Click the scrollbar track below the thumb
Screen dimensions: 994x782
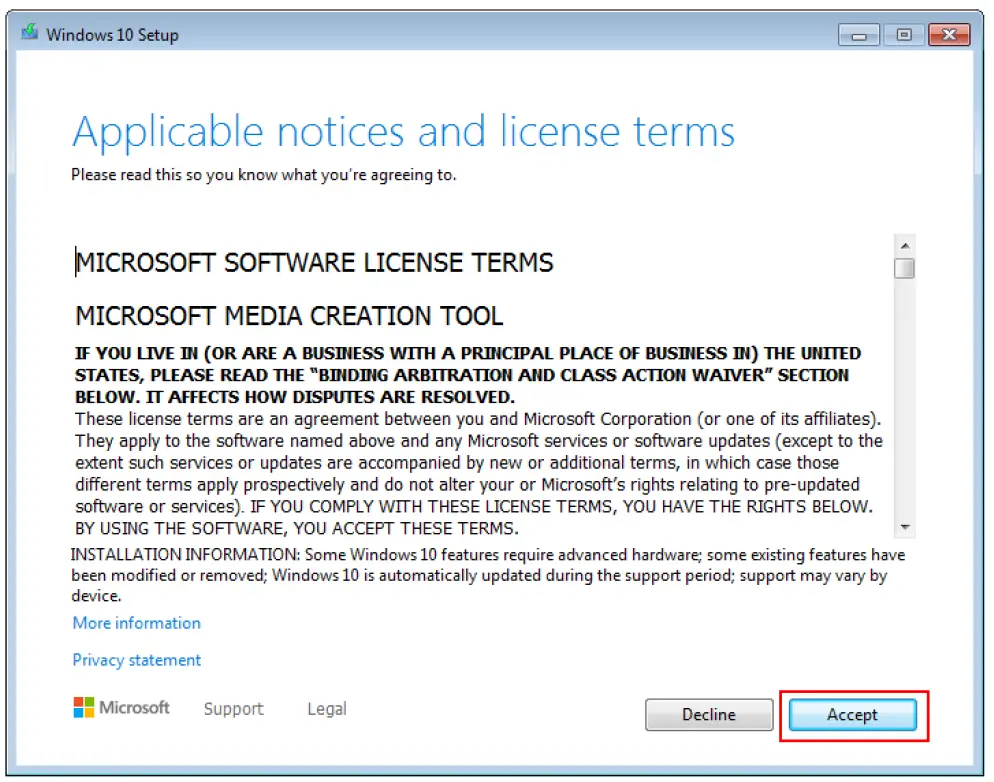(904, 400)
